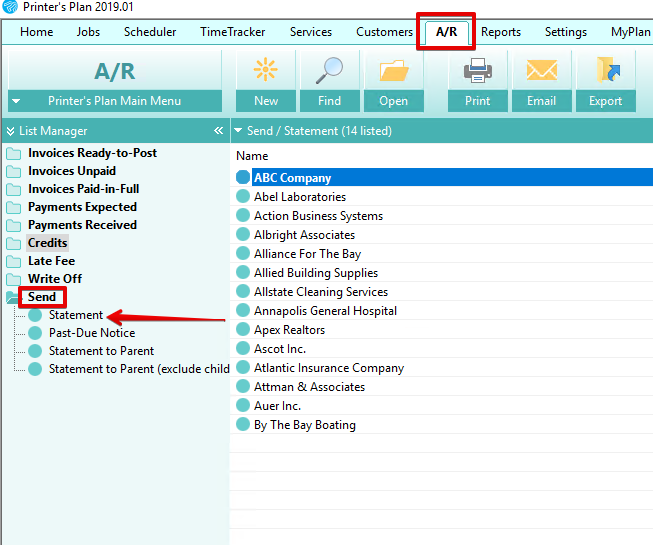Expand the Send / Statement header dropdown arrow
This screenshot has height=545, width=653.
pos(238,131)
